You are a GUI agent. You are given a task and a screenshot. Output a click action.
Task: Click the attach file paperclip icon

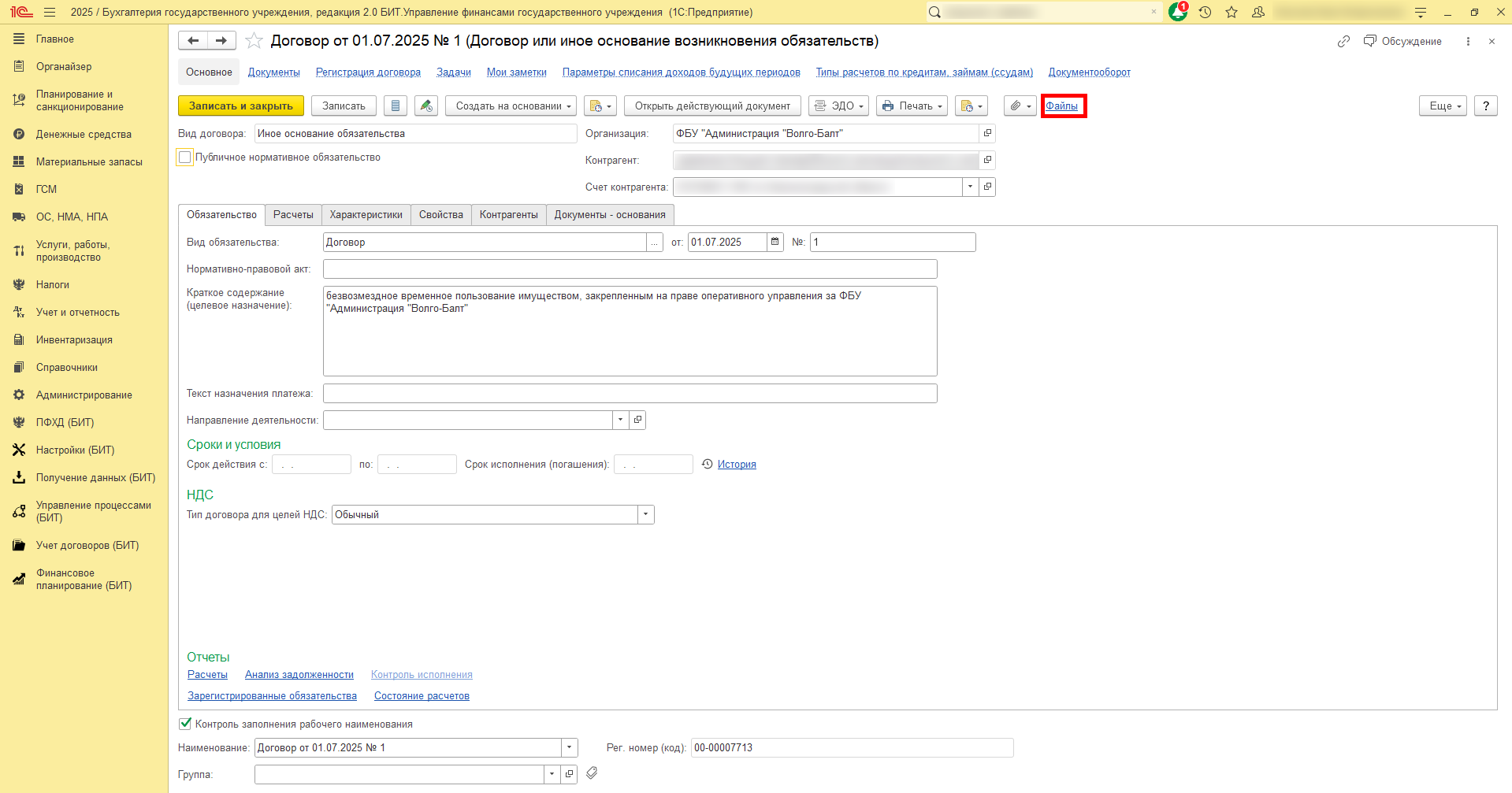[x=1020, y=106]
